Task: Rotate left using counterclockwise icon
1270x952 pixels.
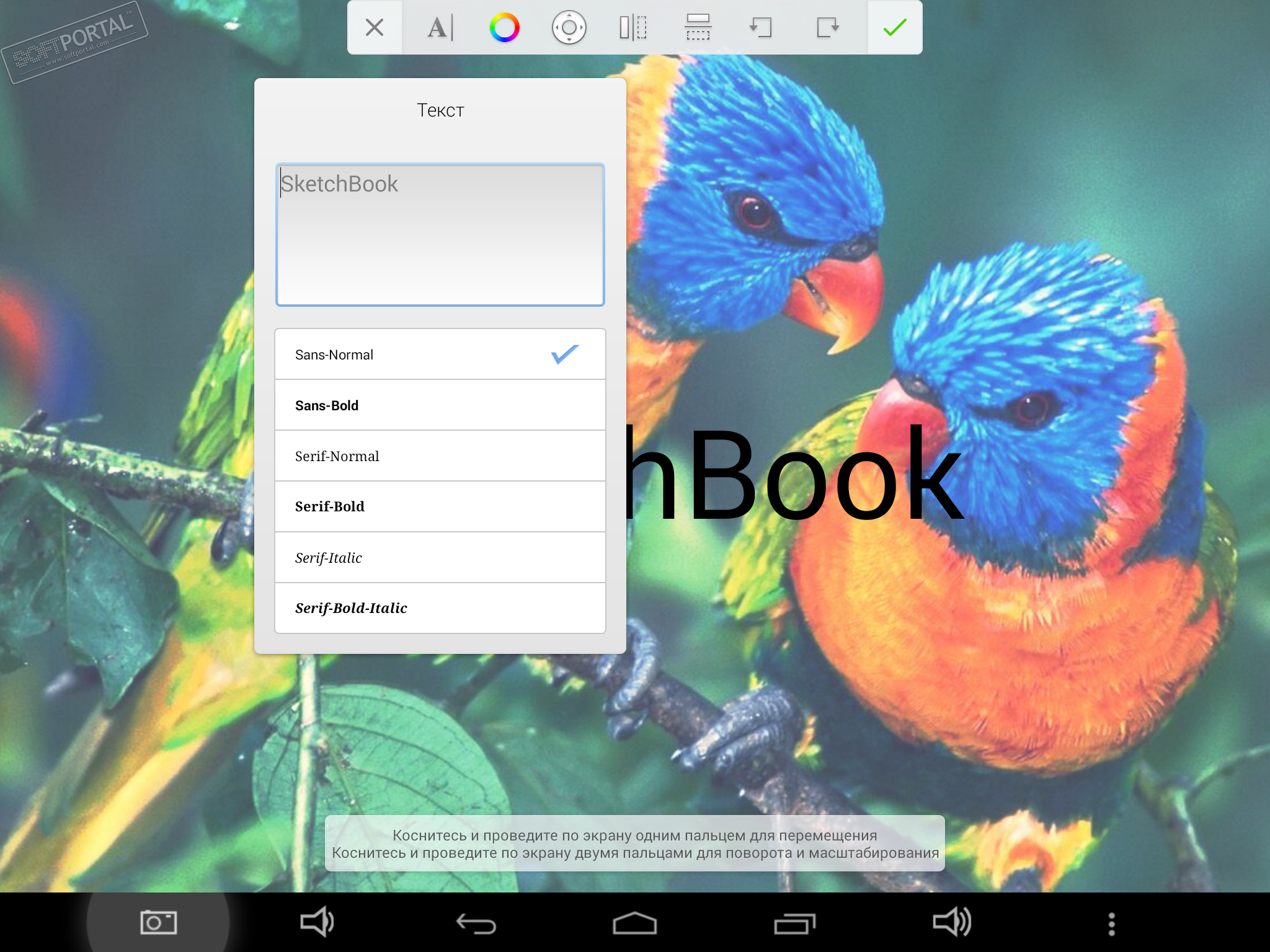Action: coord(762,27)
